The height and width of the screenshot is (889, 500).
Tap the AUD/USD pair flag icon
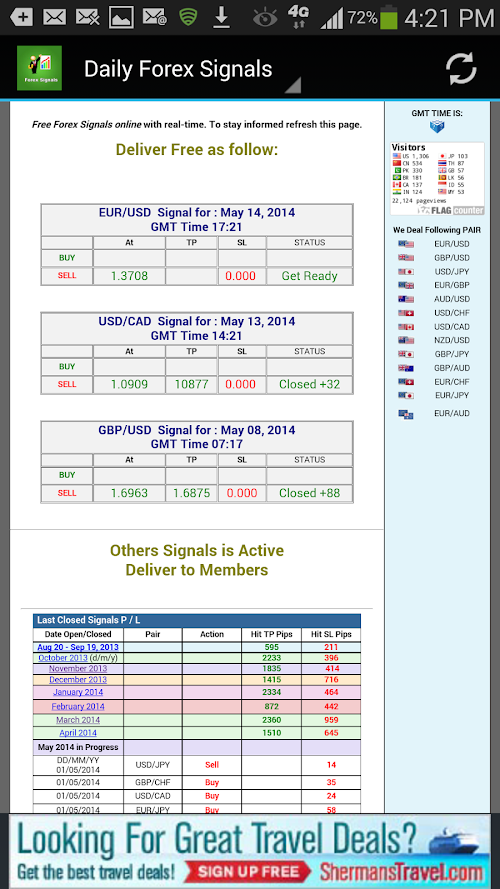406,299
